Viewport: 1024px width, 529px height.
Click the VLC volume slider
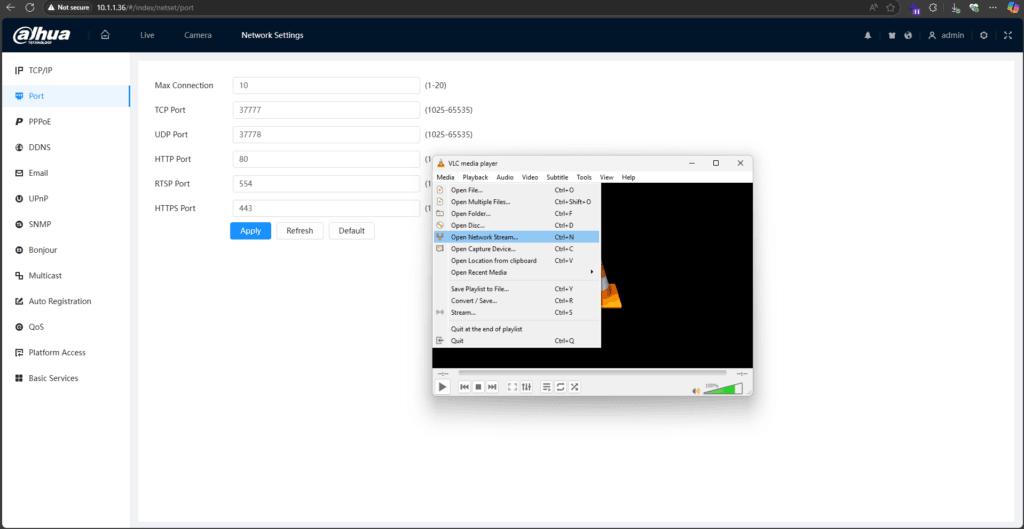723,389
